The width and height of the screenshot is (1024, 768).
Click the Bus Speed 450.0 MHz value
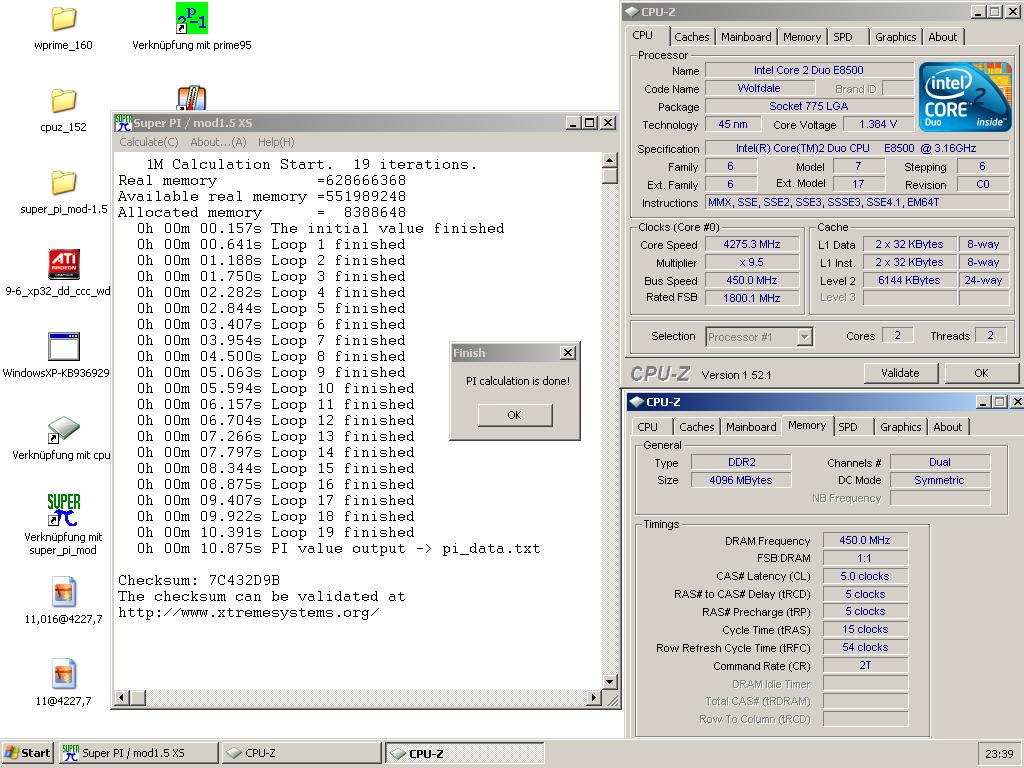752,280
